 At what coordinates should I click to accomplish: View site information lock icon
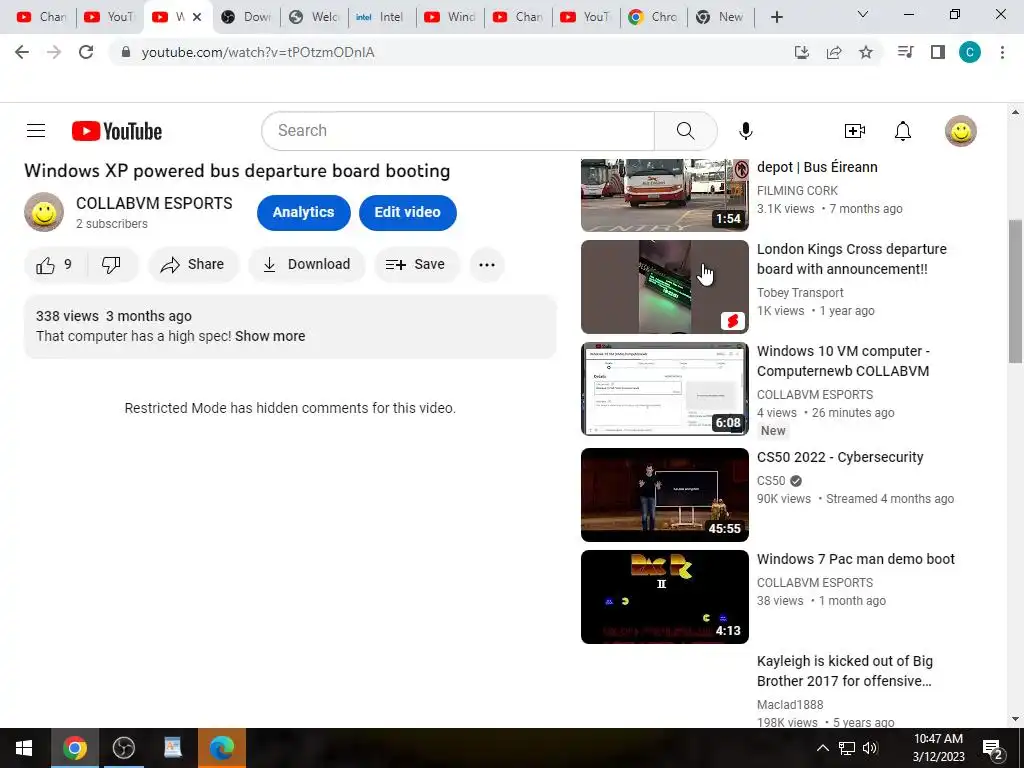126,52
